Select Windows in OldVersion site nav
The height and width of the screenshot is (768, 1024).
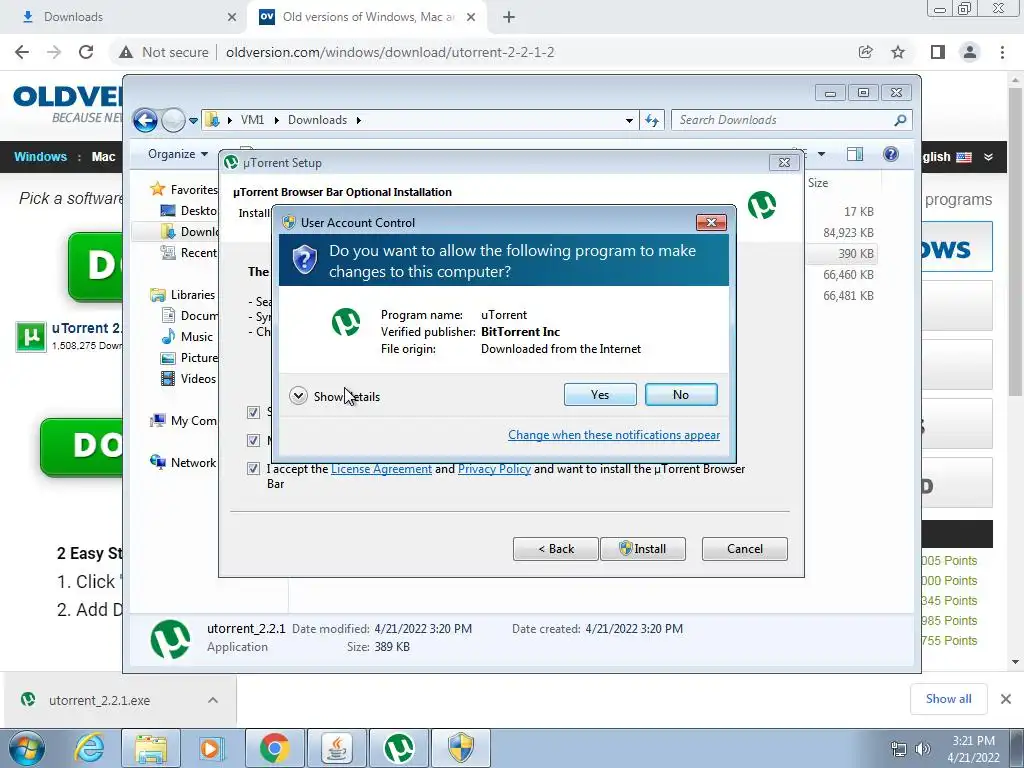tap(40, 157)
